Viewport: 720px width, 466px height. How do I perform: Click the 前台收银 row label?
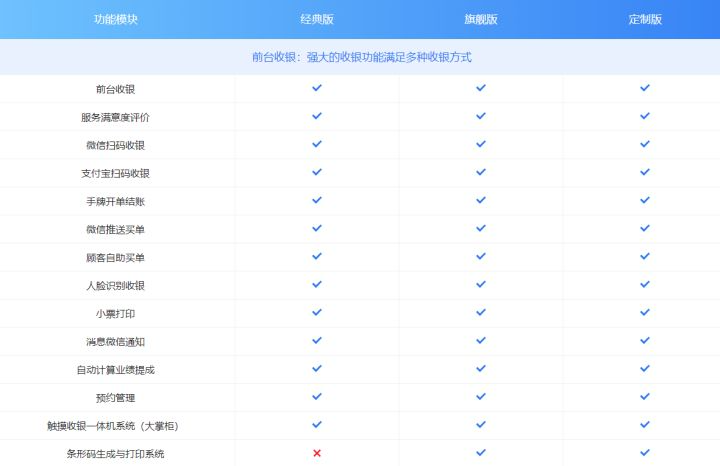coord(115,89)
